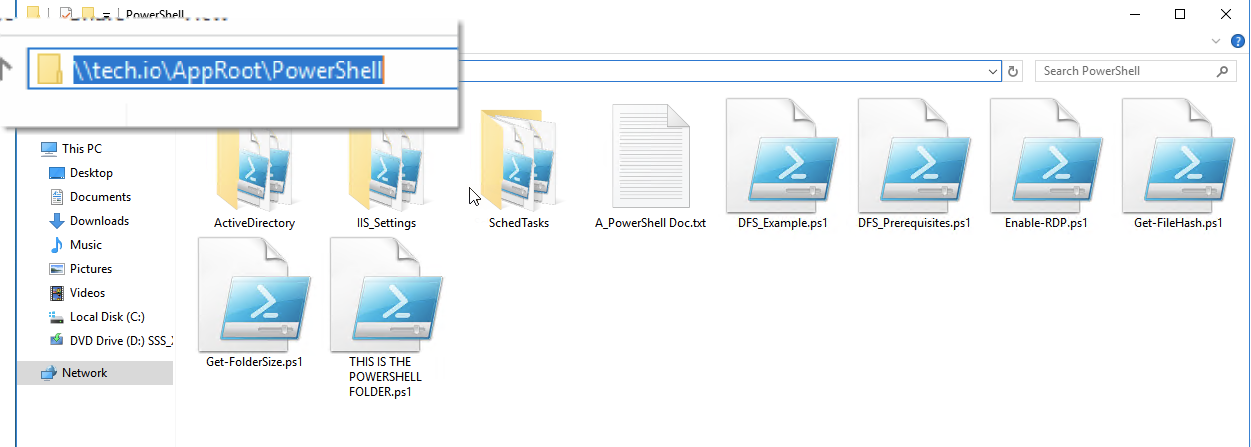Click the SchedTasks folder name

click(519, 223)
